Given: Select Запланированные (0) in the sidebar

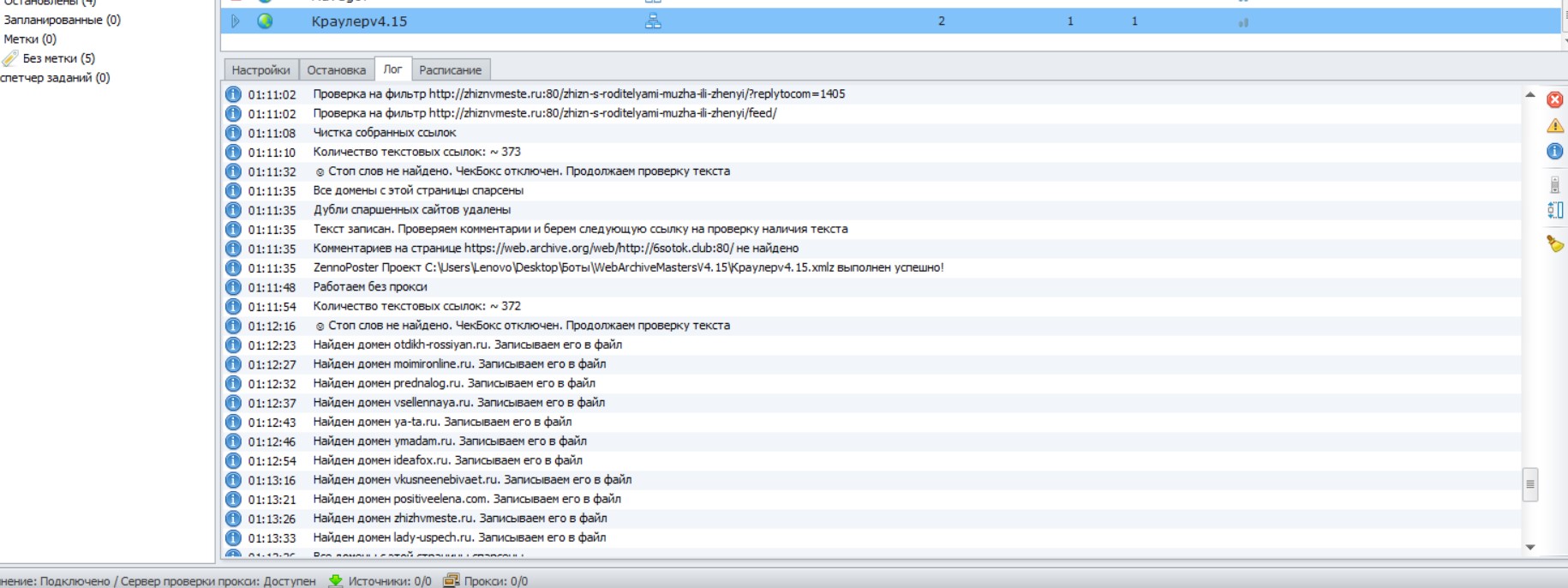Looking at the screenshot, I should pyautogui.click(x=62, y=20).
